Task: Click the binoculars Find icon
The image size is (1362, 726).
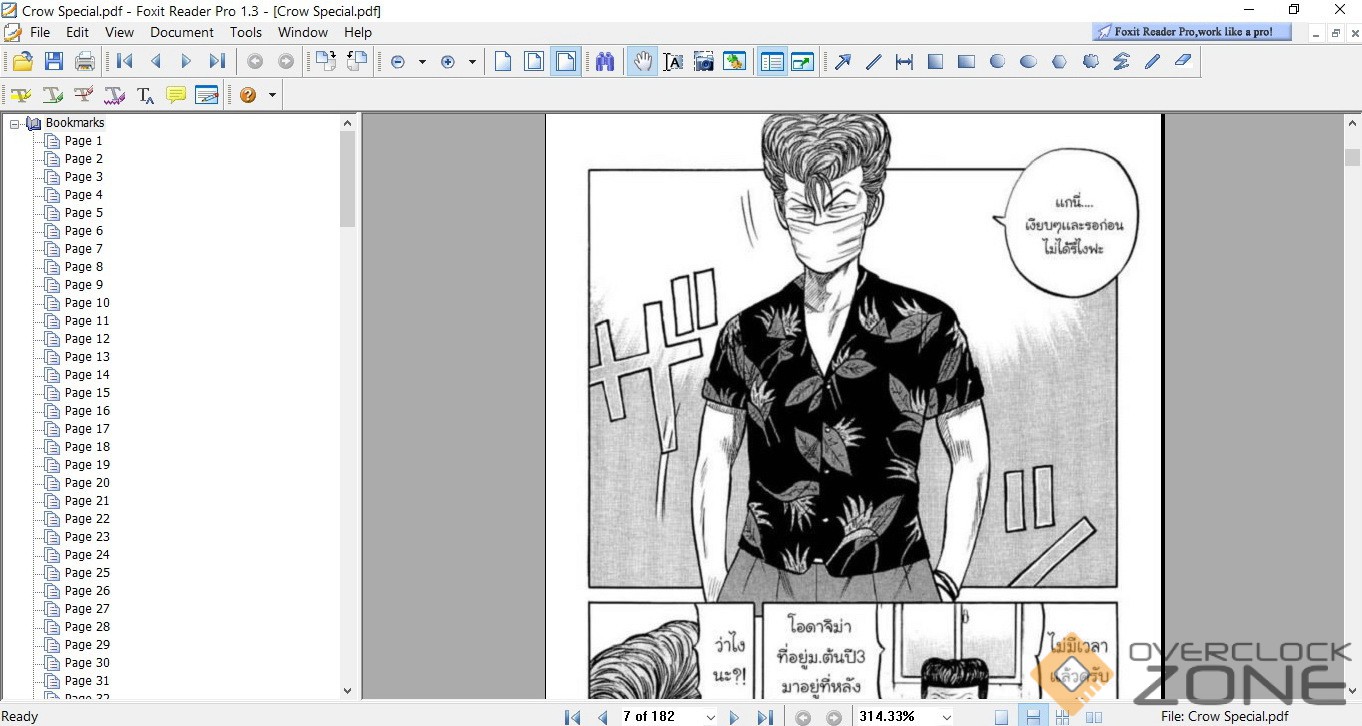Action: [x=605, y=62]
